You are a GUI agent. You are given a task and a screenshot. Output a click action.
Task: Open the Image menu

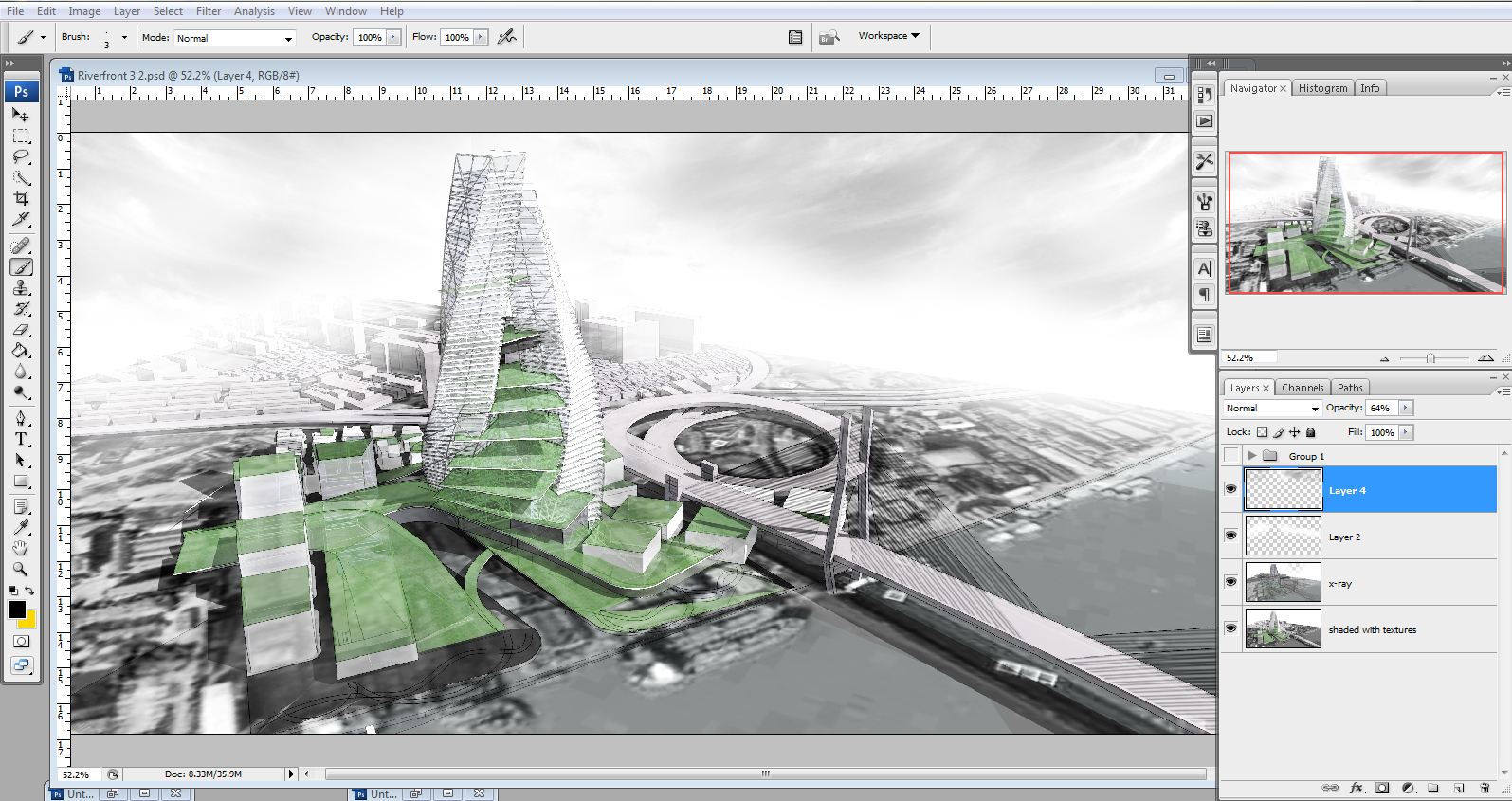[83, 11]
